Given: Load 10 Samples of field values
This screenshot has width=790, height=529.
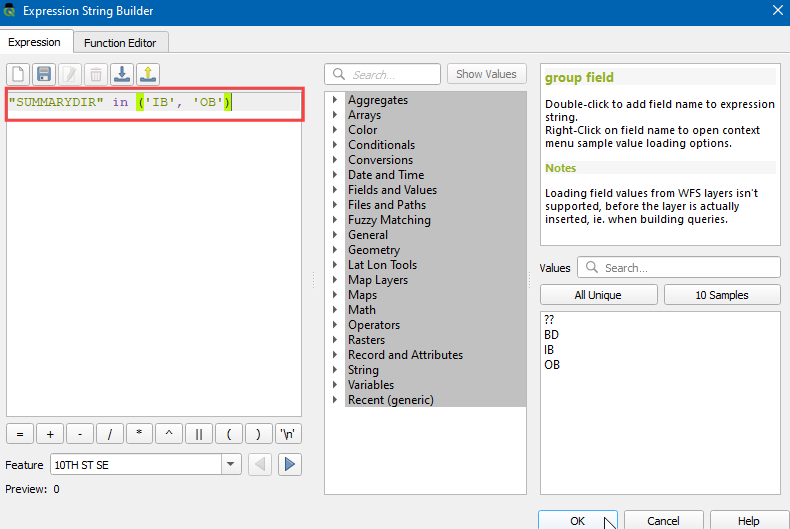Looking at the screenshot, I should tap(722, 295).
